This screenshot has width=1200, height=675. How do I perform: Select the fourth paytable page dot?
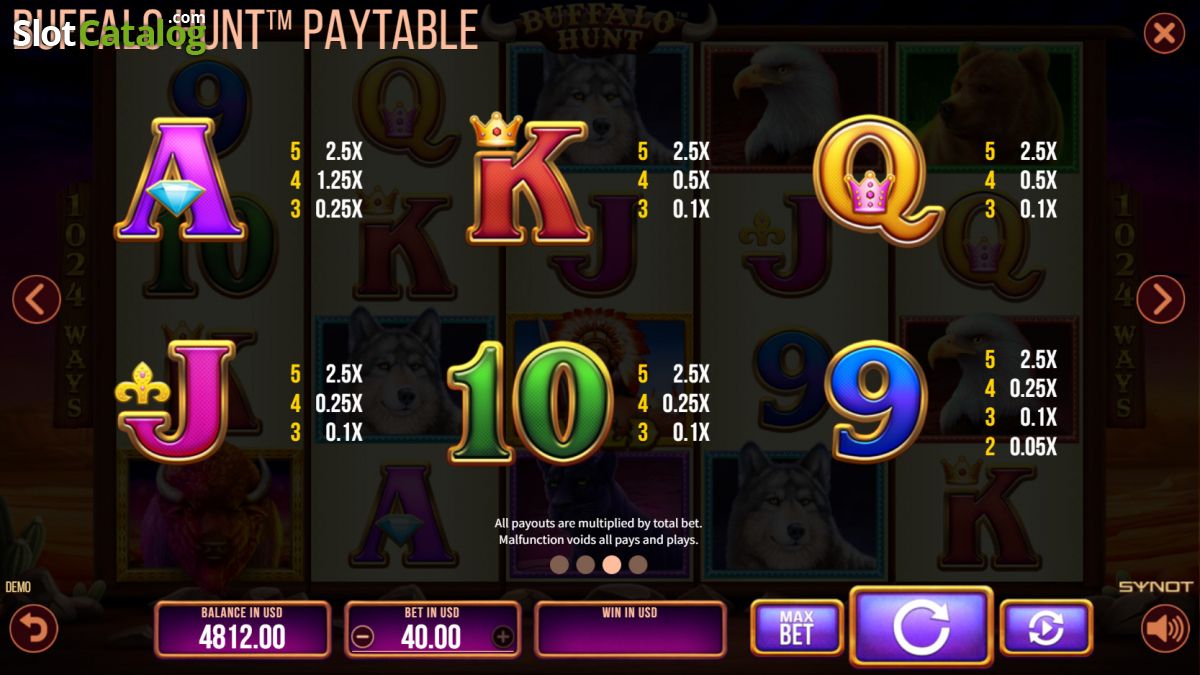pyautogui.click(x=638, y=565)
